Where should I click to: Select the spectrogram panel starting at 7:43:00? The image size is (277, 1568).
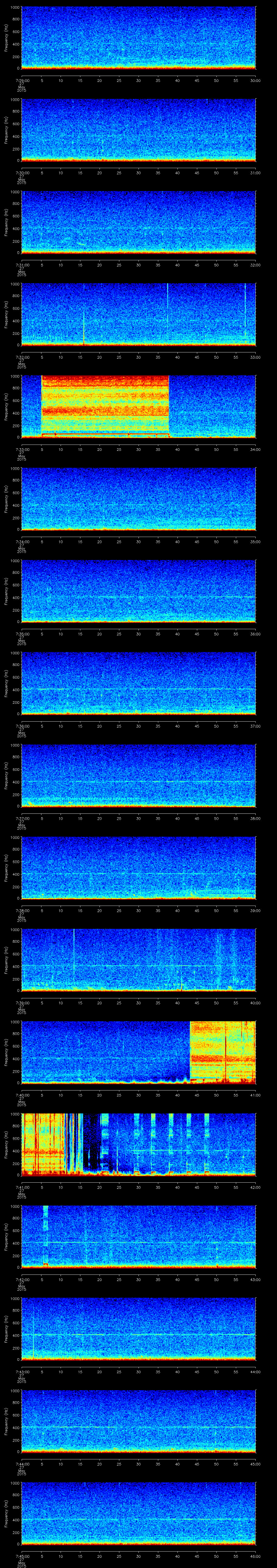tap(138, 1329)
